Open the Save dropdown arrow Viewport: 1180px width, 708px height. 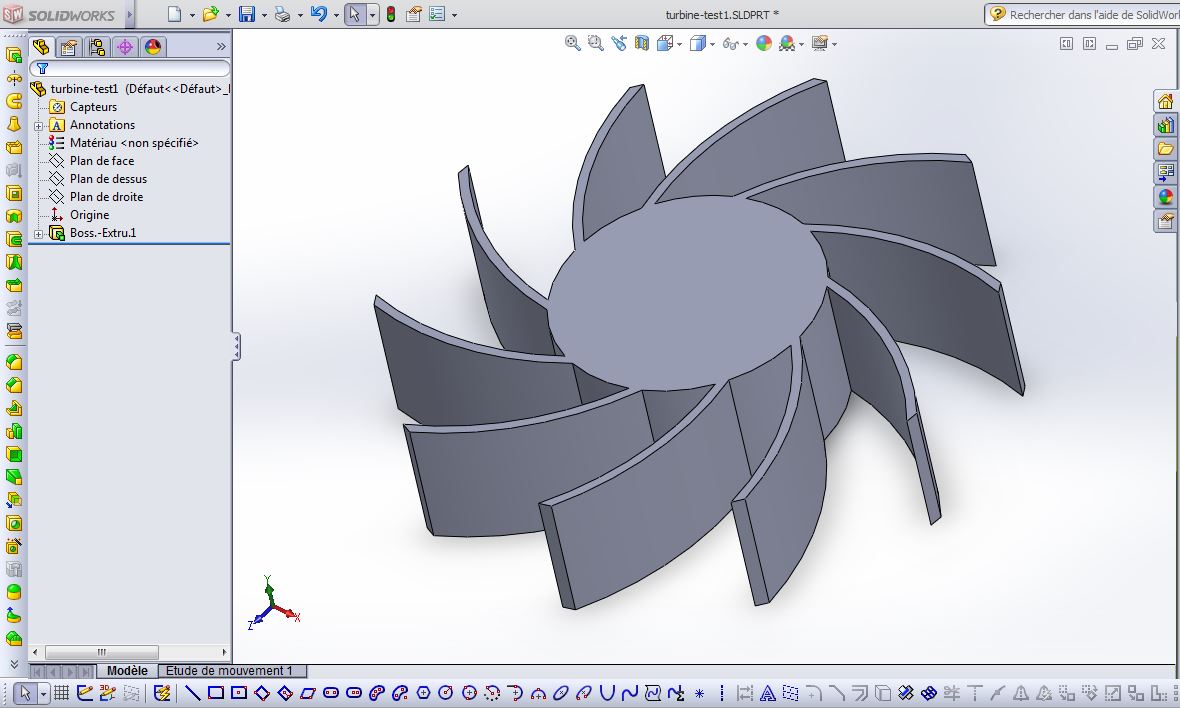[x=264, y=14]
